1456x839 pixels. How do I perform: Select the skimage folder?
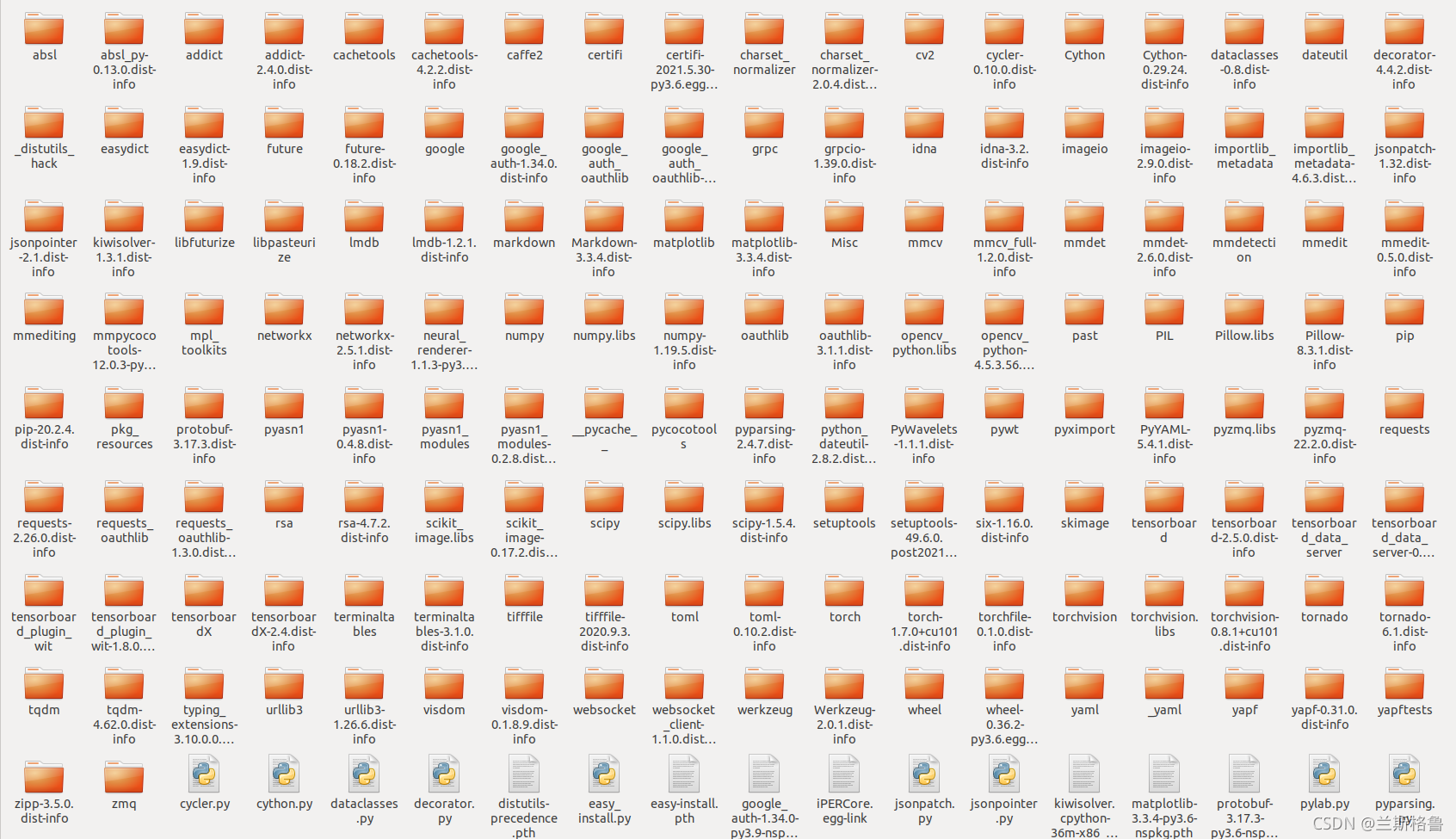pos(1084,497)
